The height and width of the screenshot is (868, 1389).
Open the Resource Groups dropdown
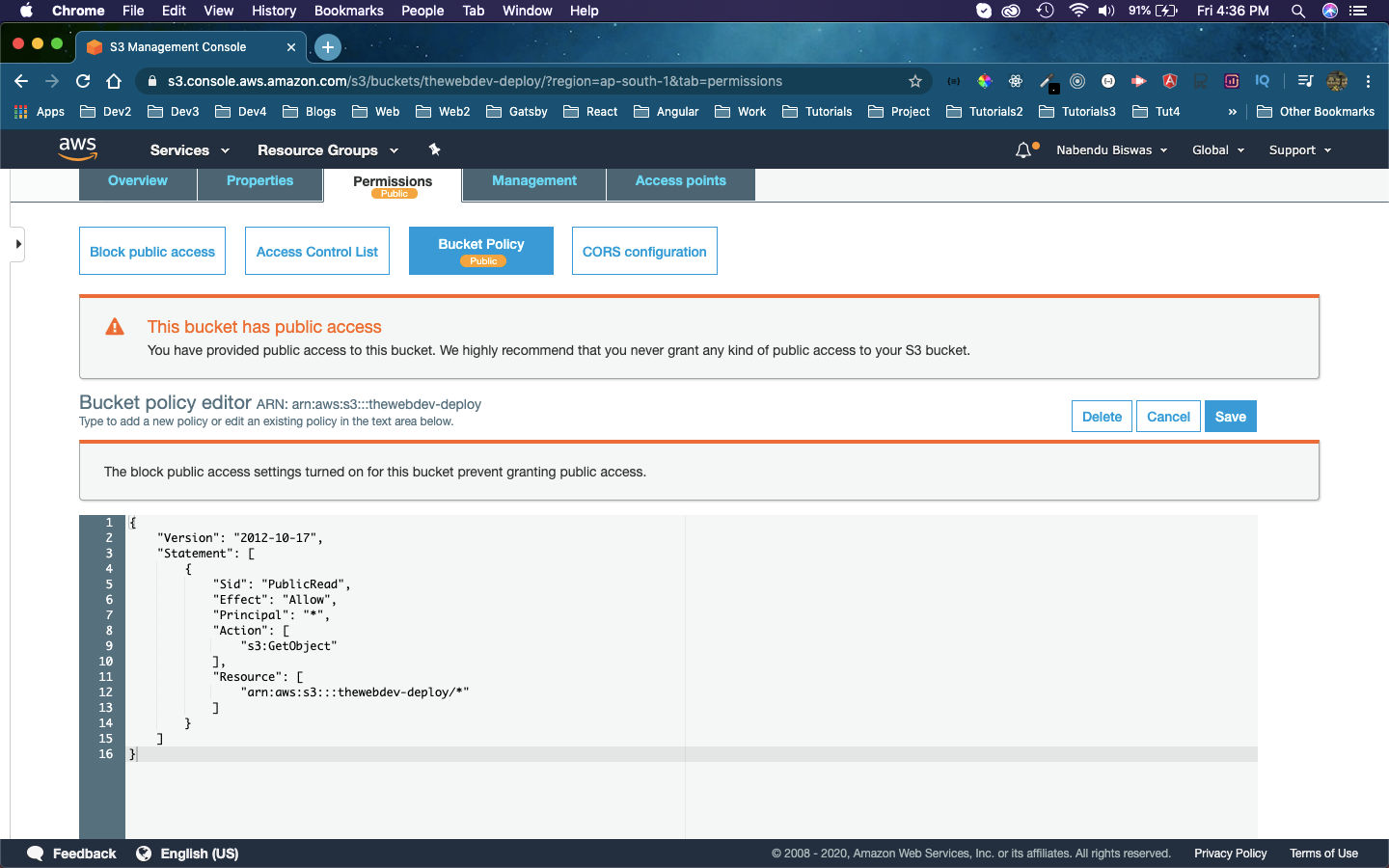pos(328,150)
